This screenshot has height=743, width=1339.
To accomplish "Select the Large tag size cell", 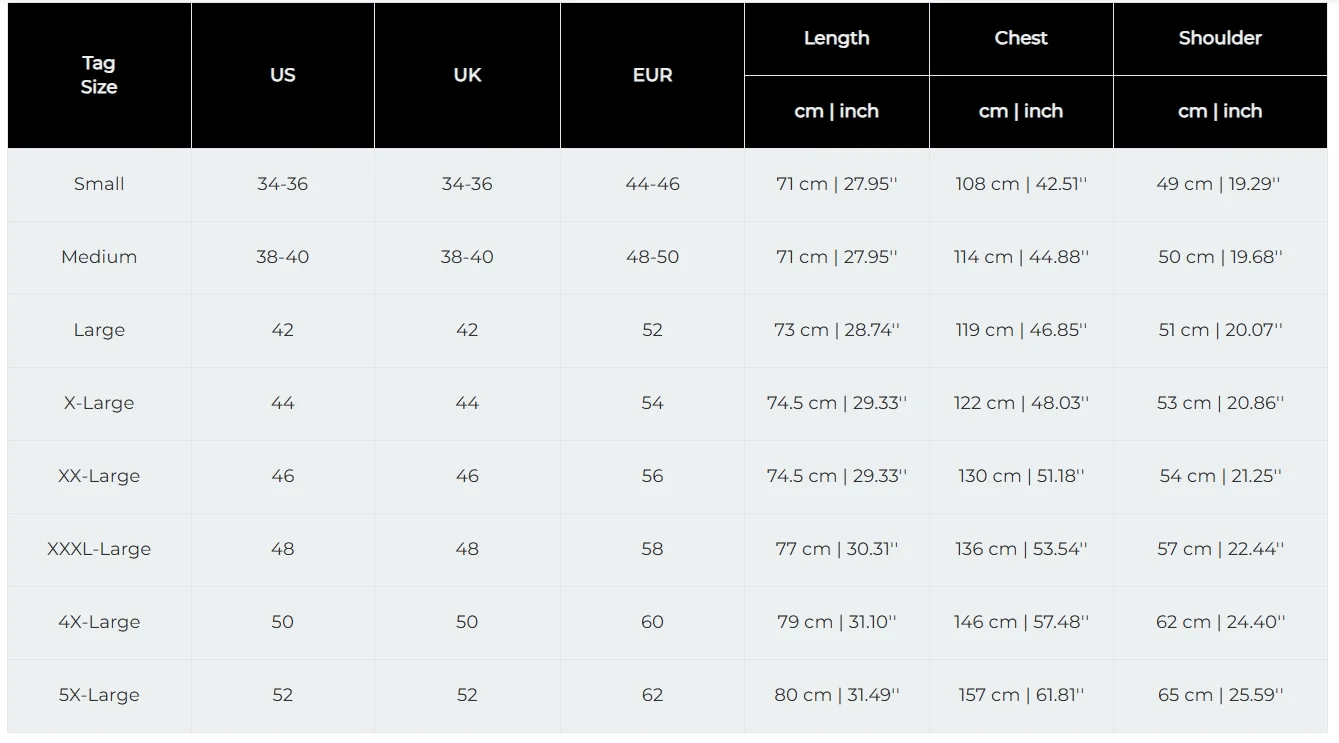I will [x=99, y=330].
